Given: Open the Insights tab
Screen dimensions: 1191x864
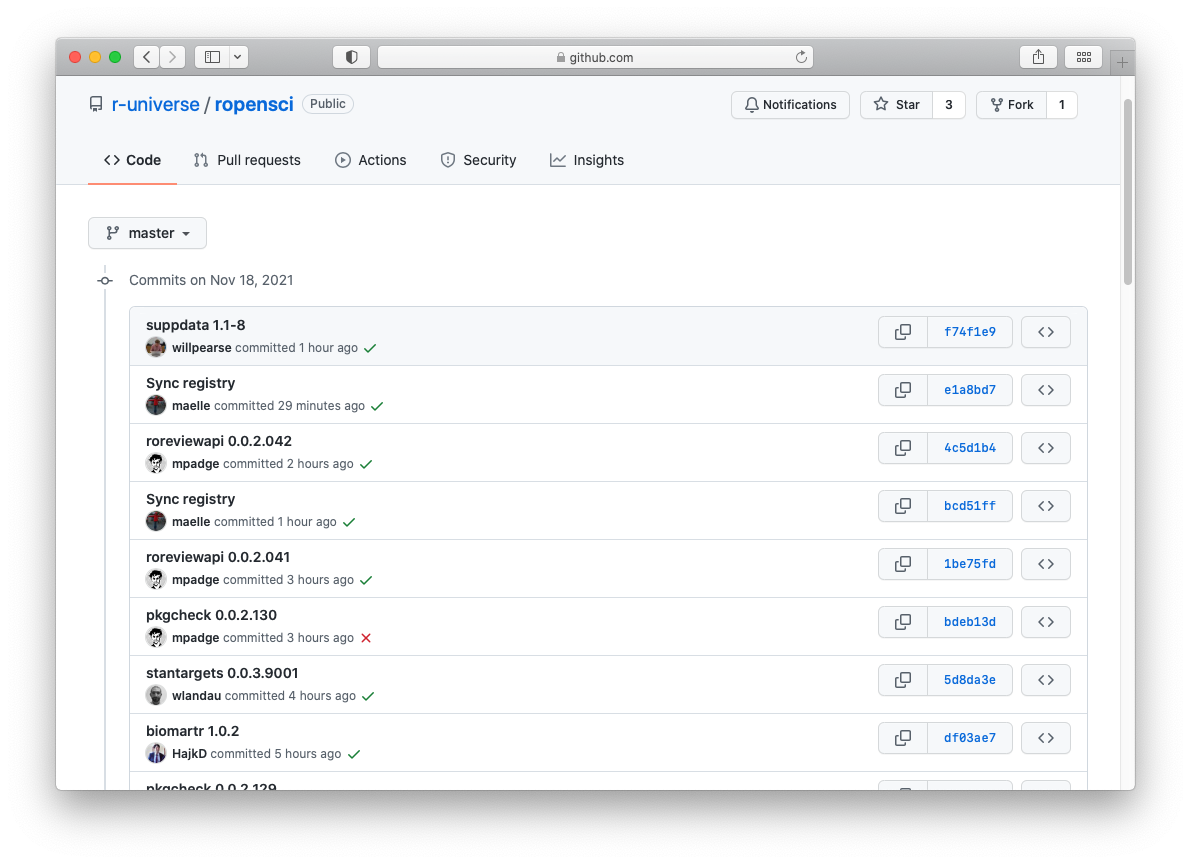Looking at the screenshot, I should pyautogui.click(x=587, y=160).
